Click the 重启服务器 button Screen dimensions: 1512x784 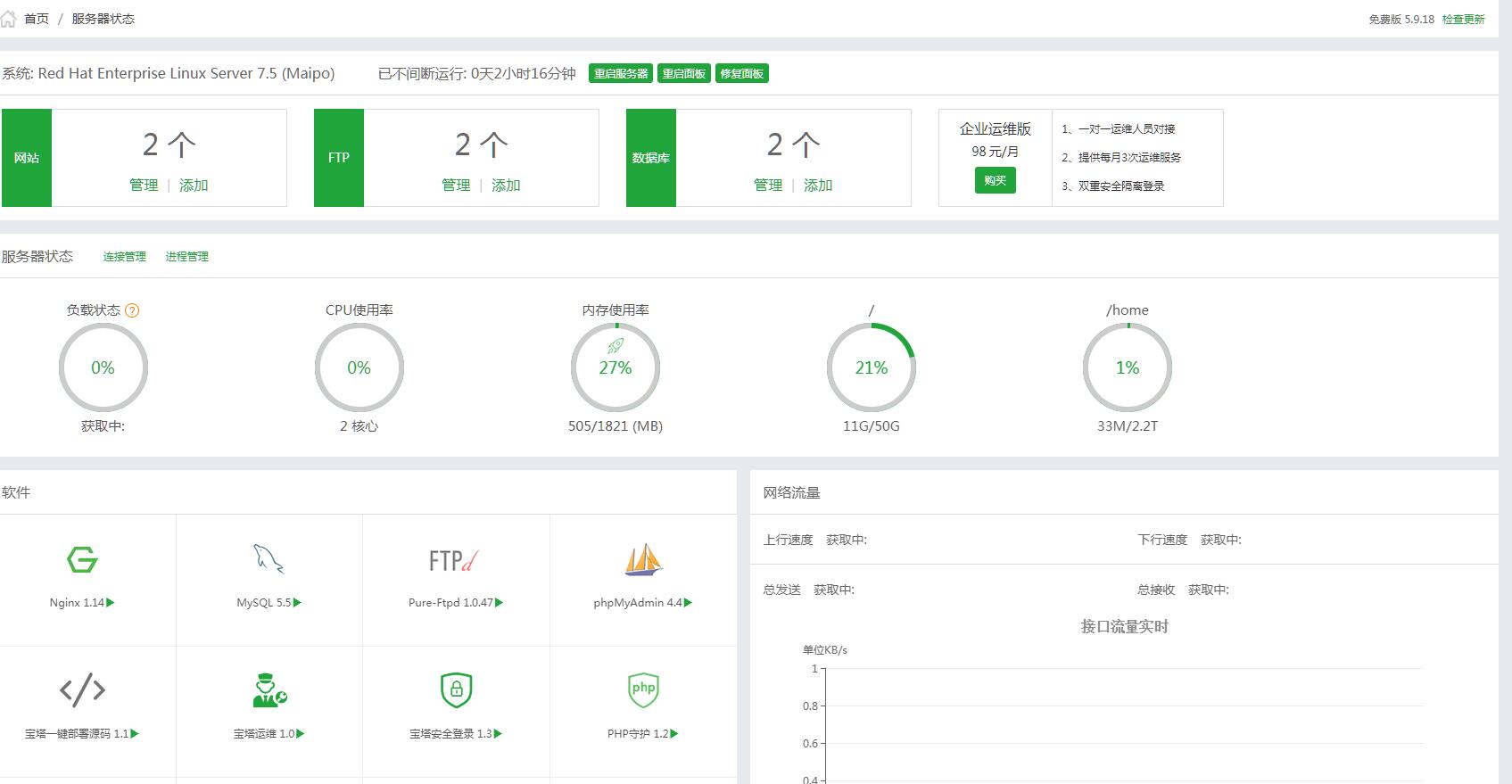coord(621,73)
